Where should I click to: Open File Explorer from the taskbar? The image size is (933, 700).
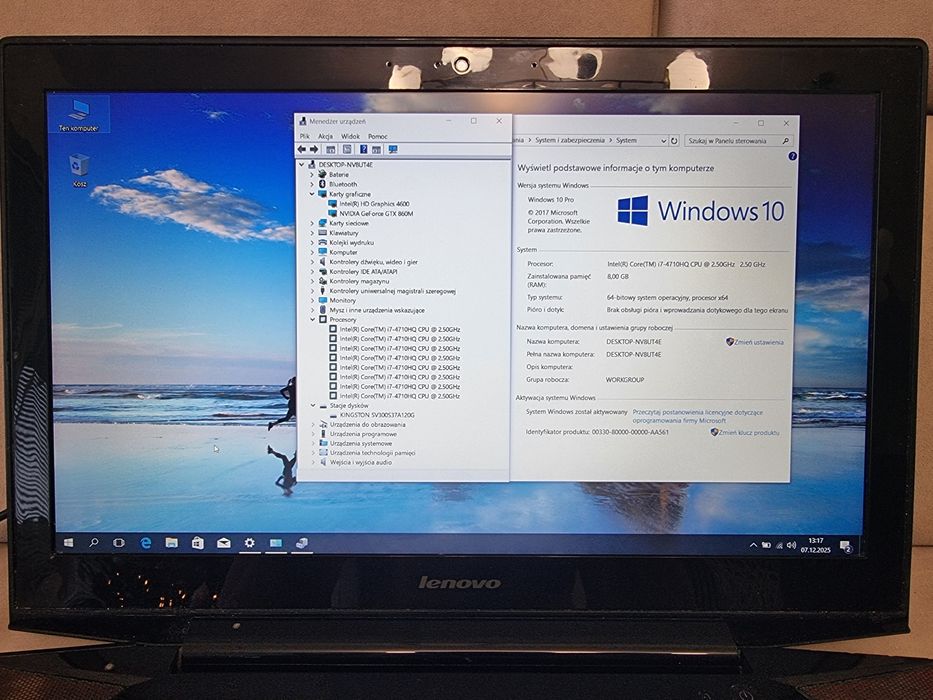171,543
